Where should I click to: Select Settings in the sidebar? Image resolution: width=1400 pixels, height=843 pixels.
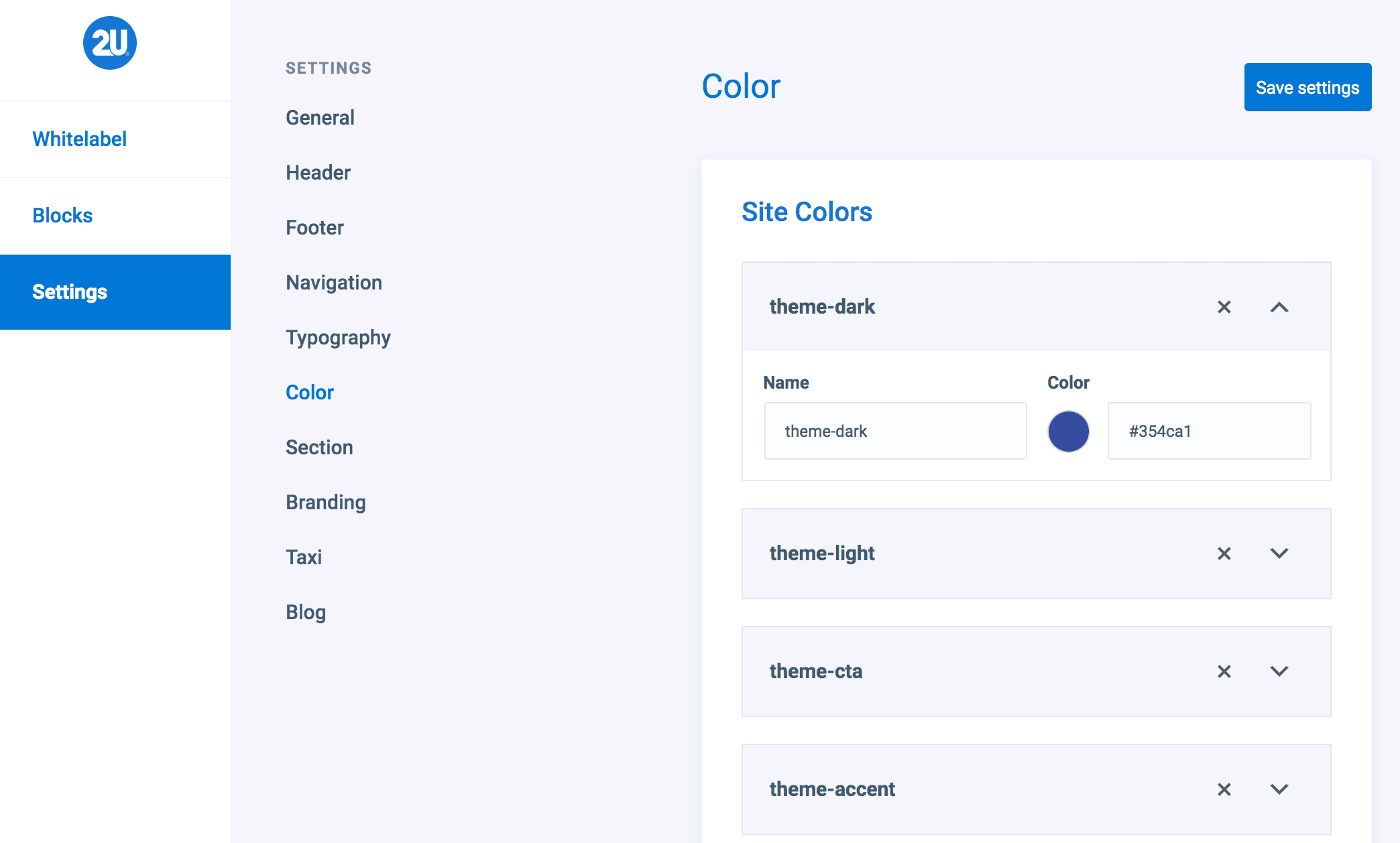coord(70,292)
